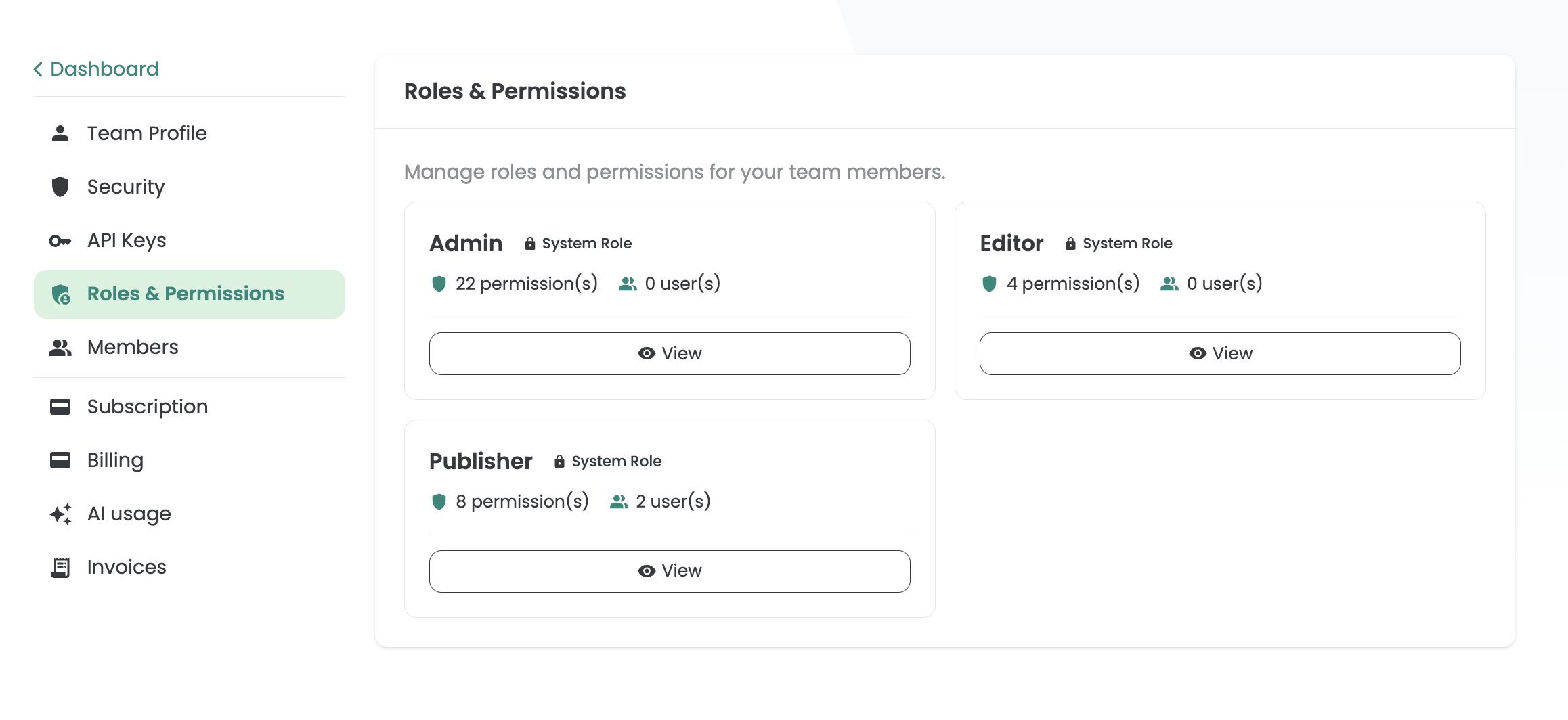Show the AI usage page
The width and height of the screenshot is (1568, 720).
coord(190,514)
